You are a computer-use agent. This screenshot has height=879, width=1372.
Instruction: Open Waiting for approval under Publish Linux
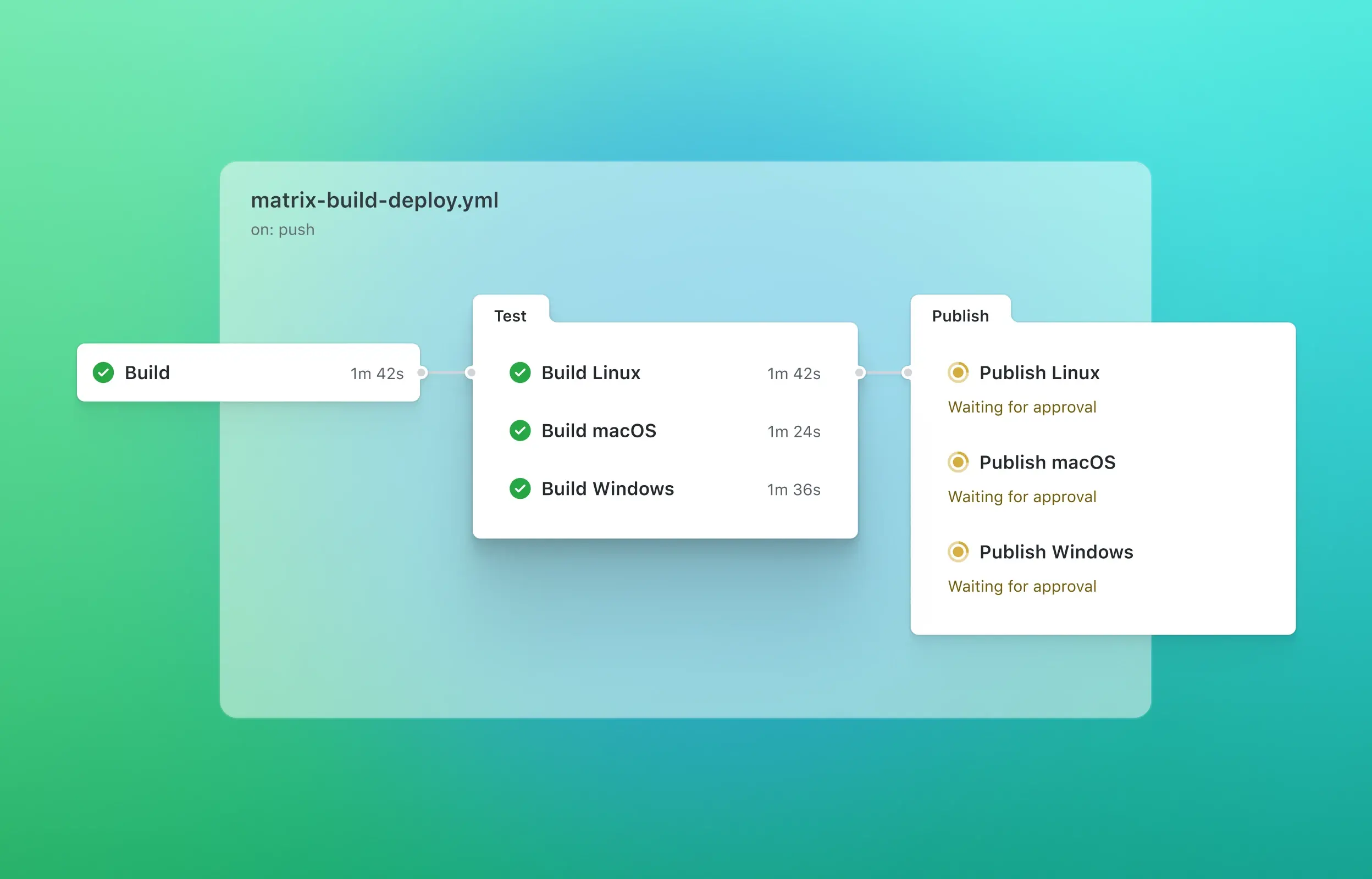1021,407
